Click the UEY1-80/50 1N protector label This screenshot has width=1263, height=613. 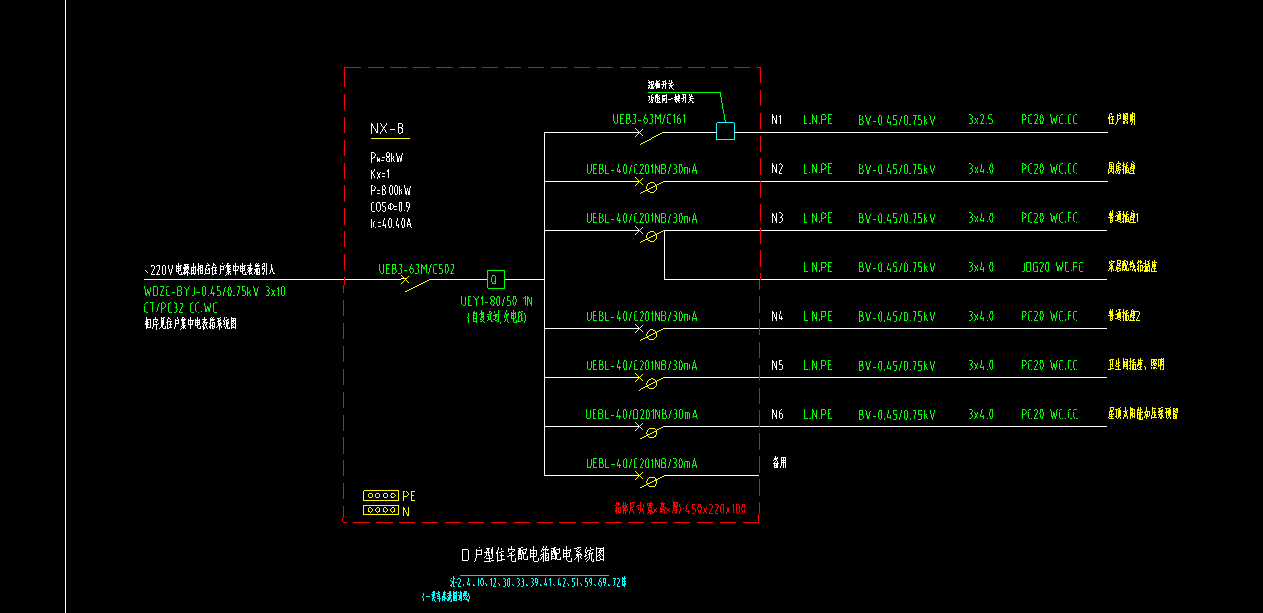[x=496, y=301]
